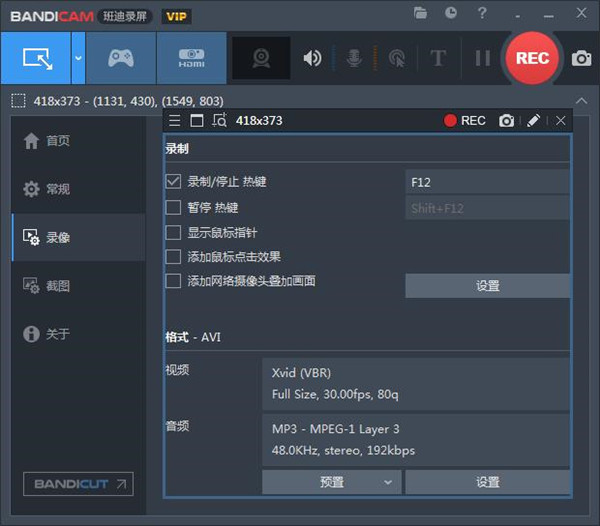Image resolution: width=600 pixels, height=526 pixels.
Task: Click the 设置 button beside webcam overlay
Action: point(488,285)
